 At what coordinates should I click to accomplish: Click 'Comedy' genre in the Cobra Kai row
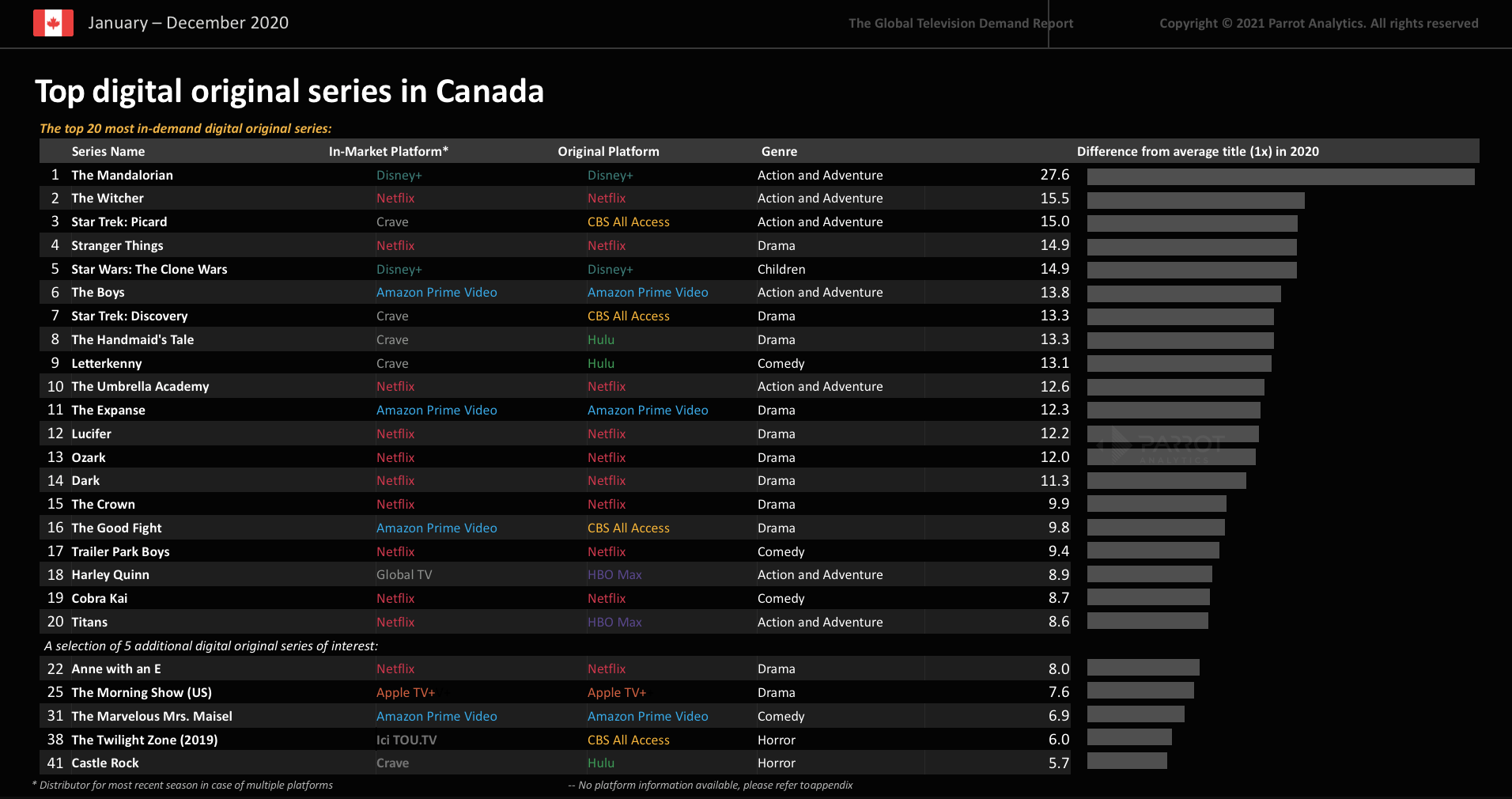click(x=781, y=598)
